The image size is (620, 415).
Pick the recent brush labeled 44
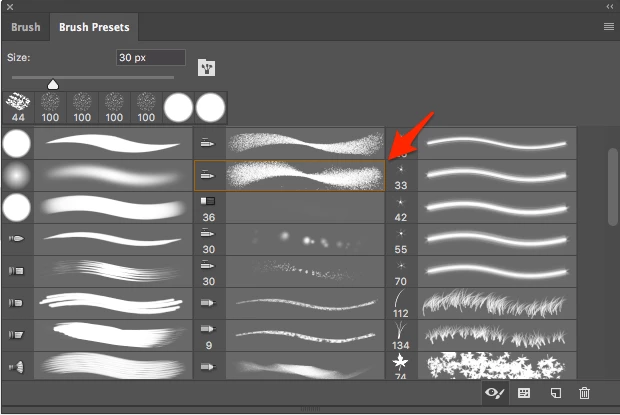[x=18, y=108]
